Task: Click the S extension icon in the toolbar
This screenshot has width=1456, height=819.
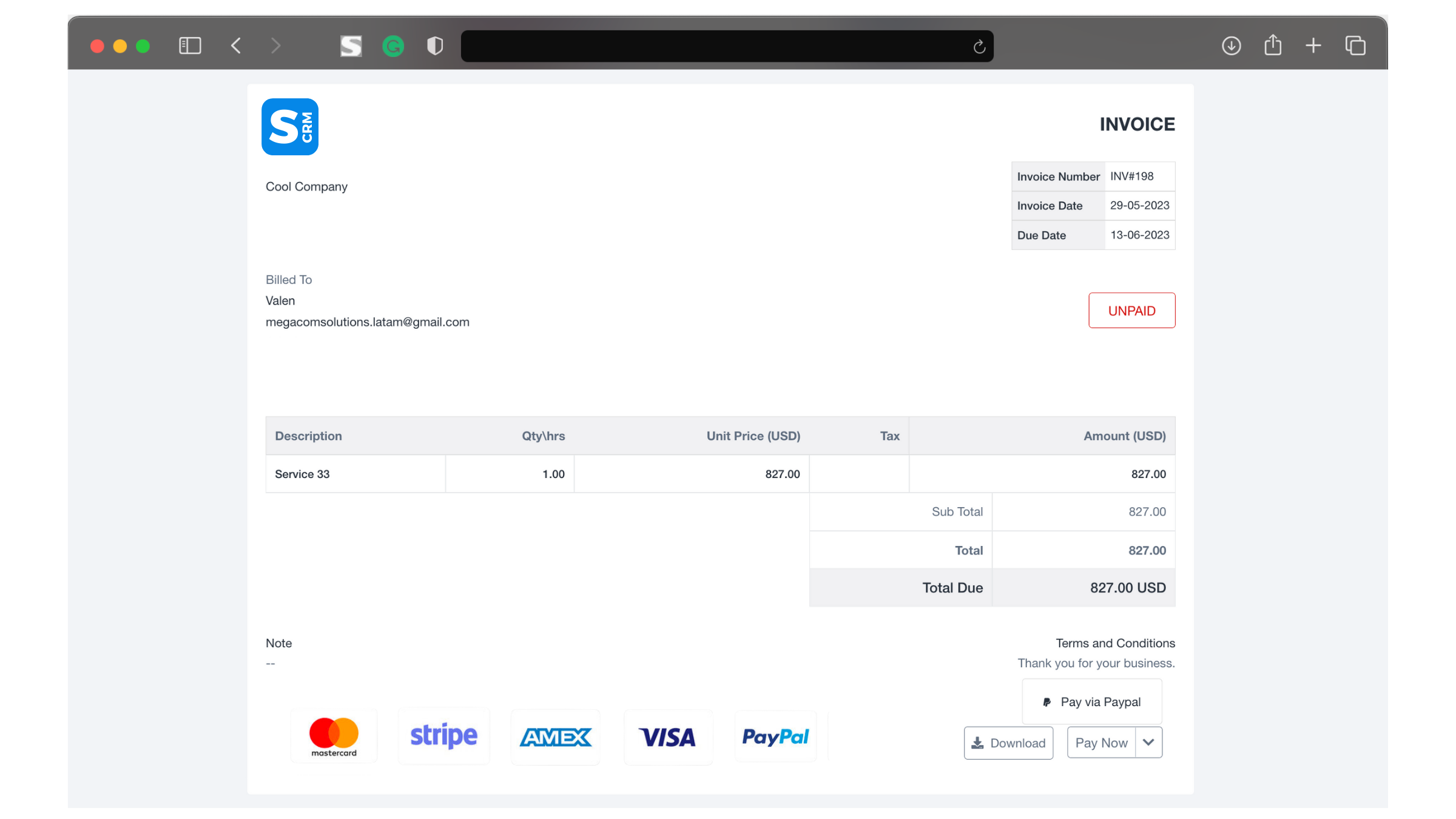Action: (351, 45)
